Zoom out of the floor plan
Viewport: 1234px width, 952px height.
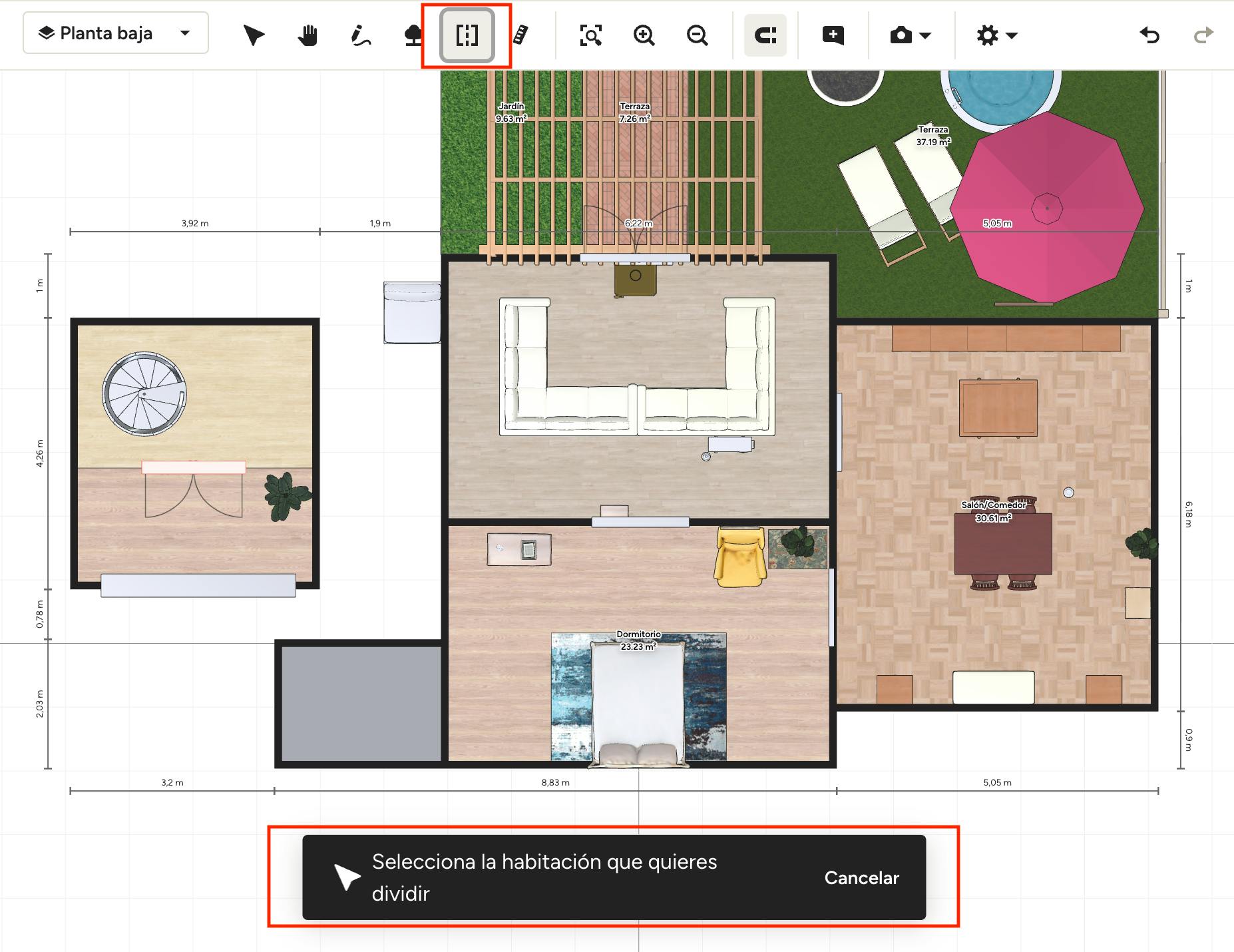click(697, 35)
